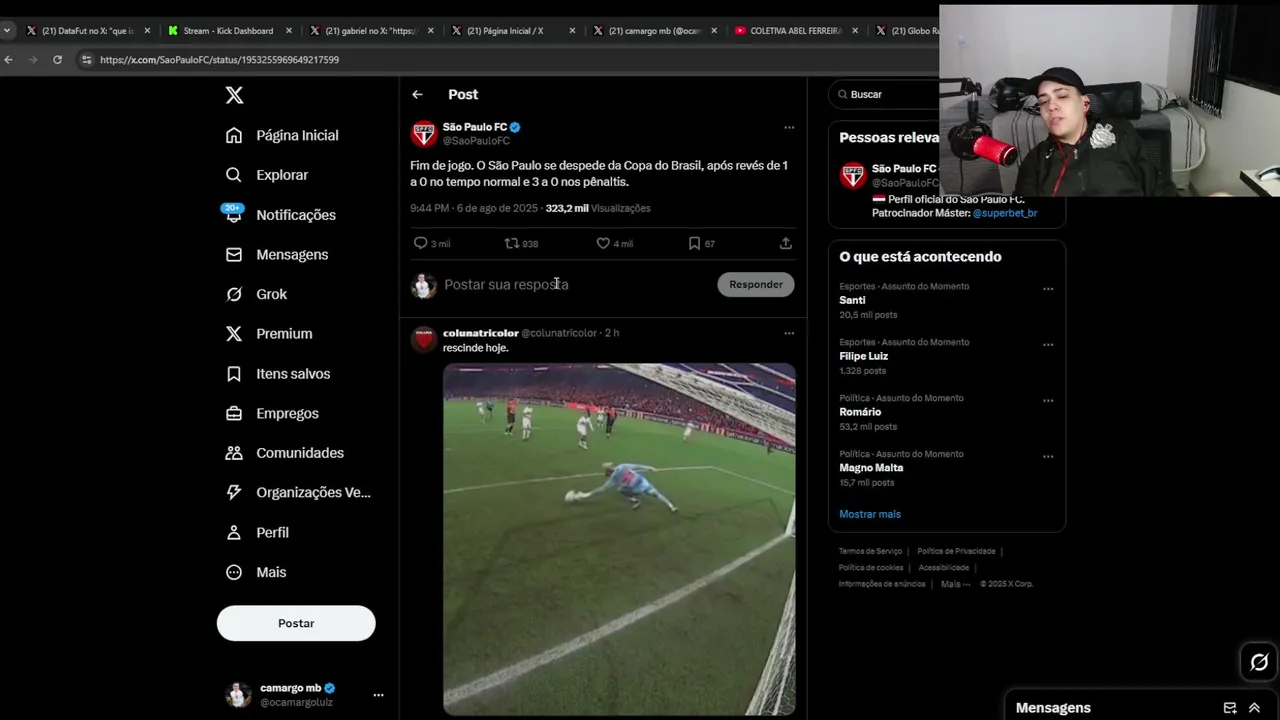Open Acessibilidade footer link
This screenshot has height=720, width=1280.
point(943,567)
